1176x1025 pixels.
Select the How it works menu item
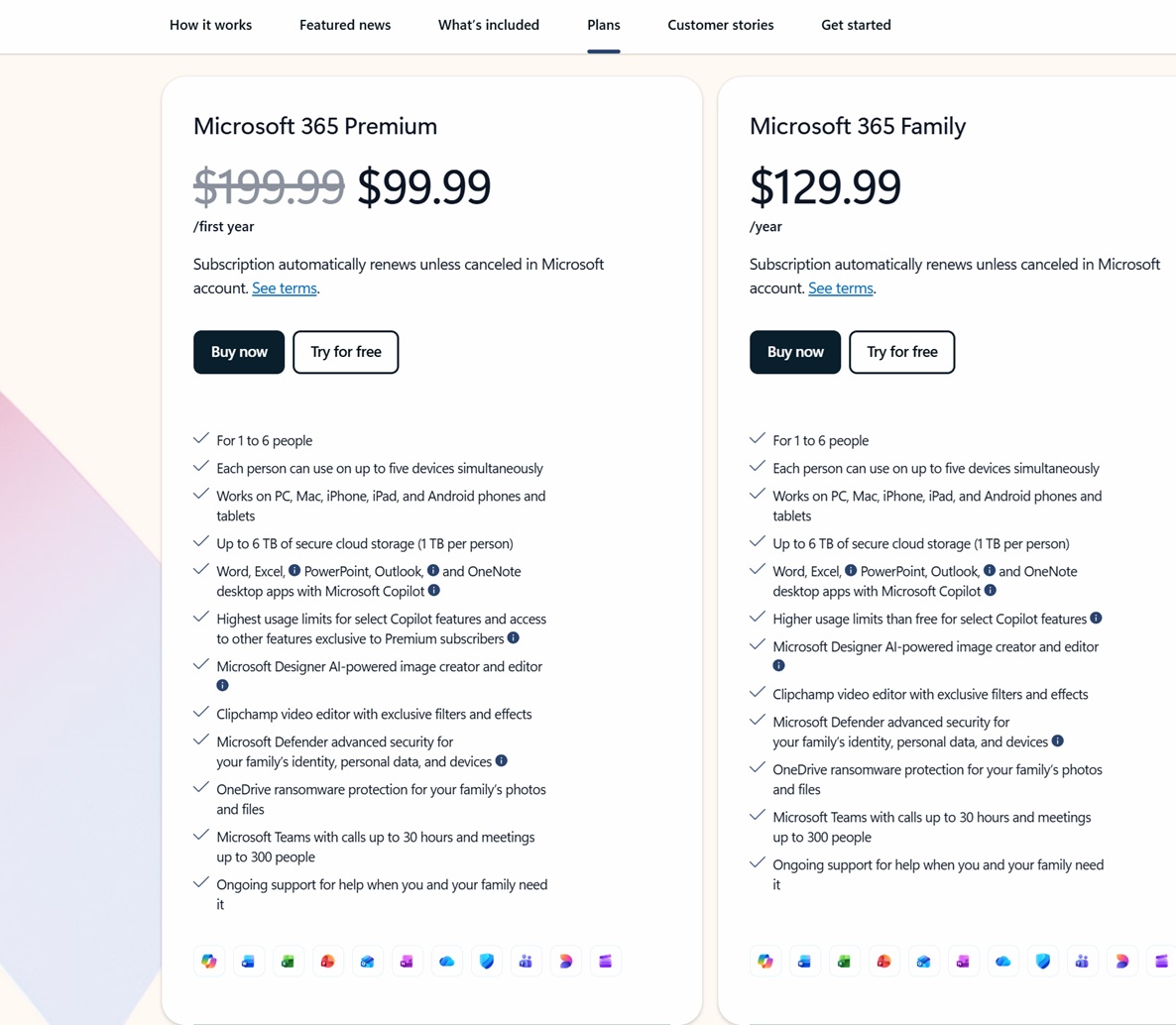coord(210,25)
